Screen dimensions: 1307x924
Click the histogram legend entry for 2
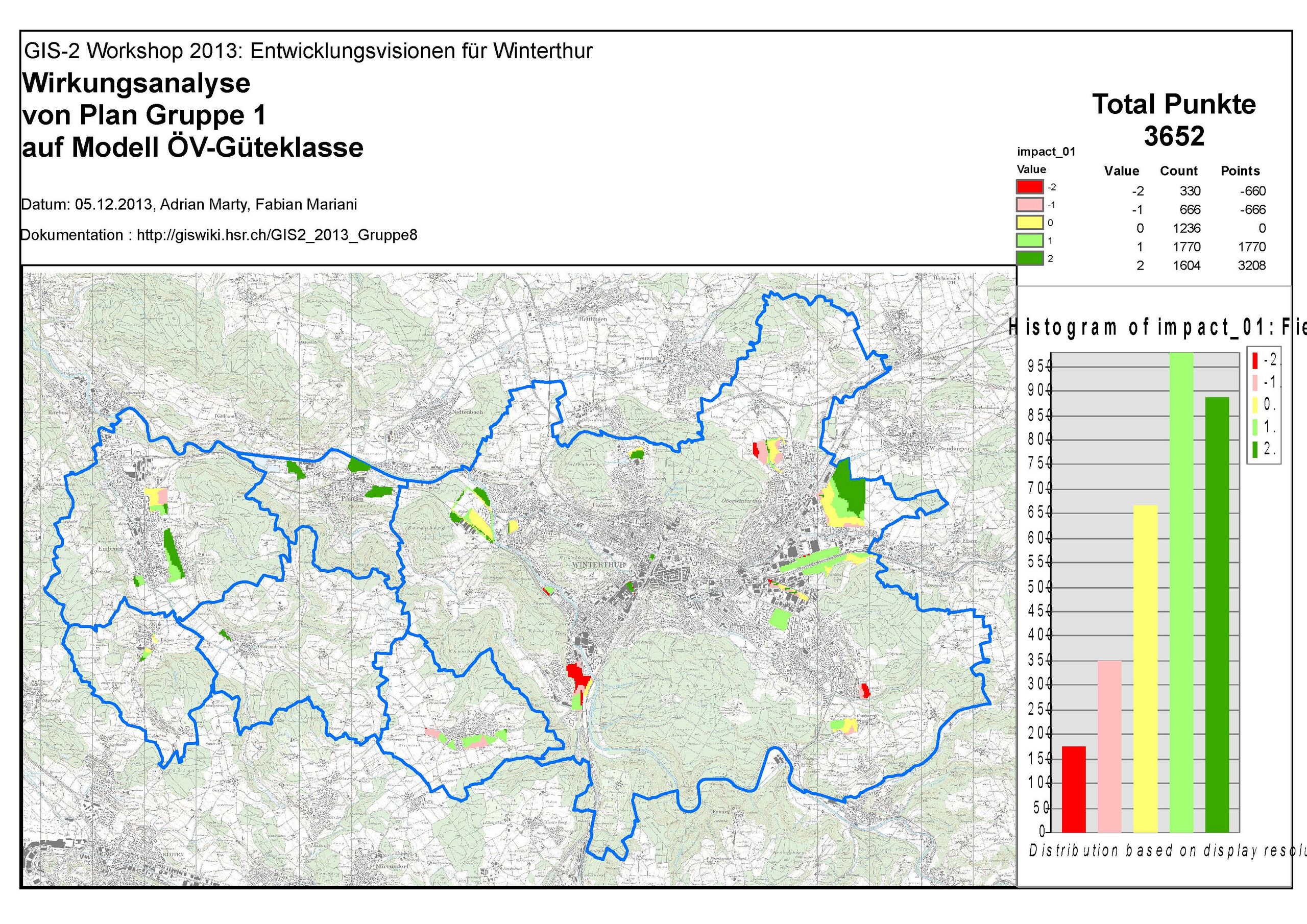(1263, 449)
